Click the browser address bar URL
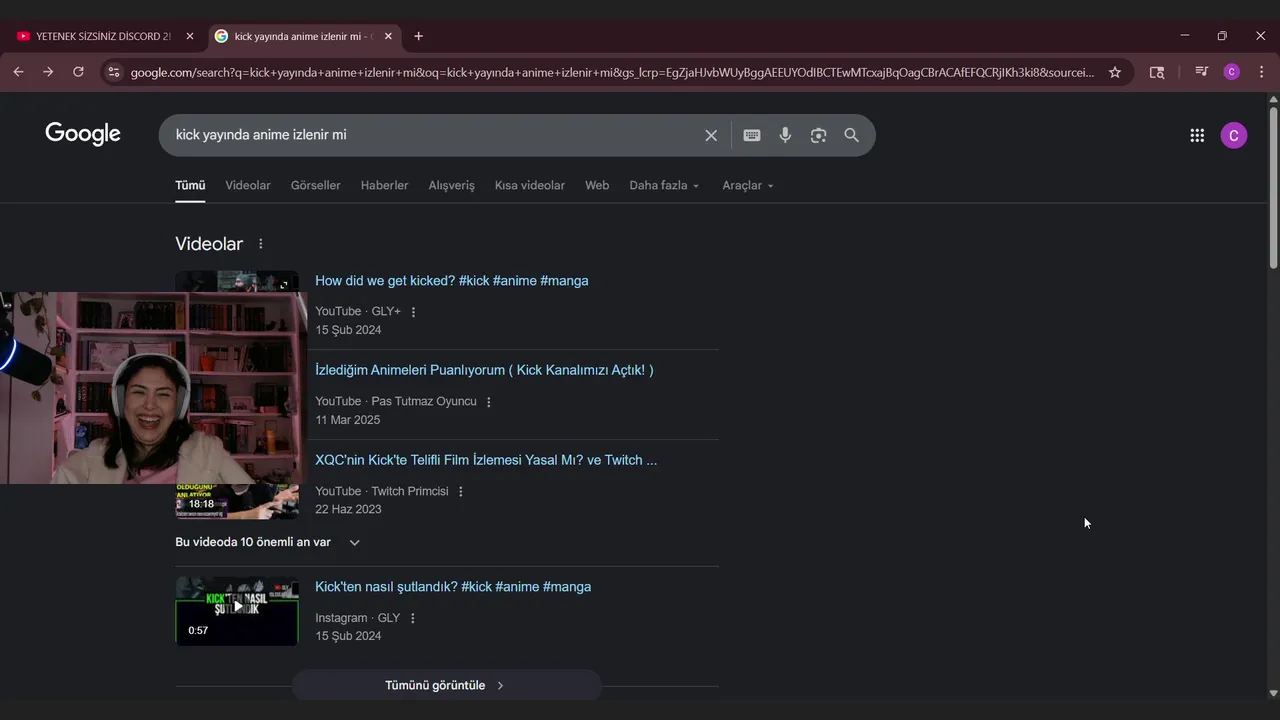Viewport: 1280px width, 720px height. [x=612, y=72]
